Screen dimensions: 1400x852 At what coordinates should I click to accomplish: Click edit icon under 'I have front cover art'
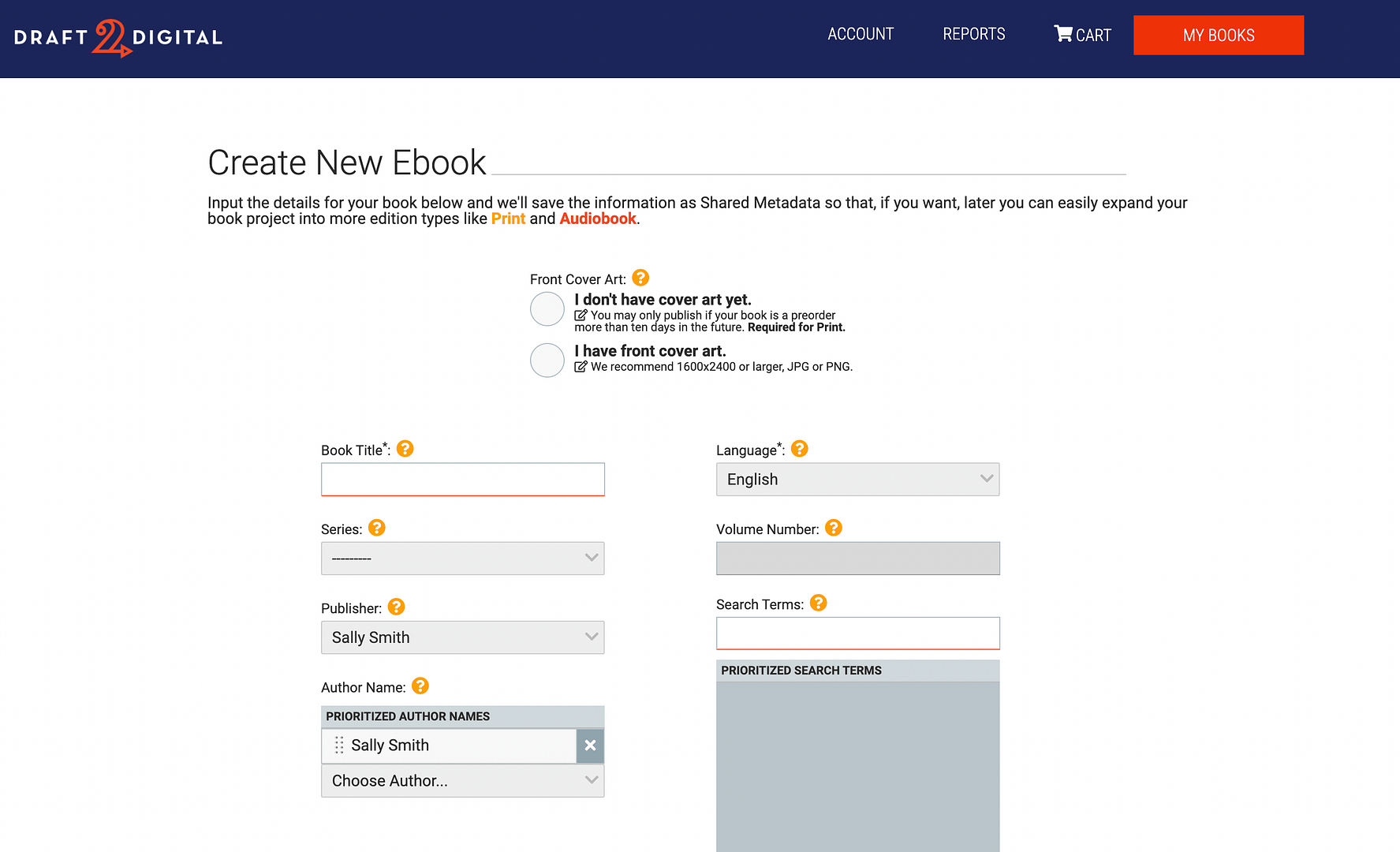pyautogui.click(x=581, y=367)
